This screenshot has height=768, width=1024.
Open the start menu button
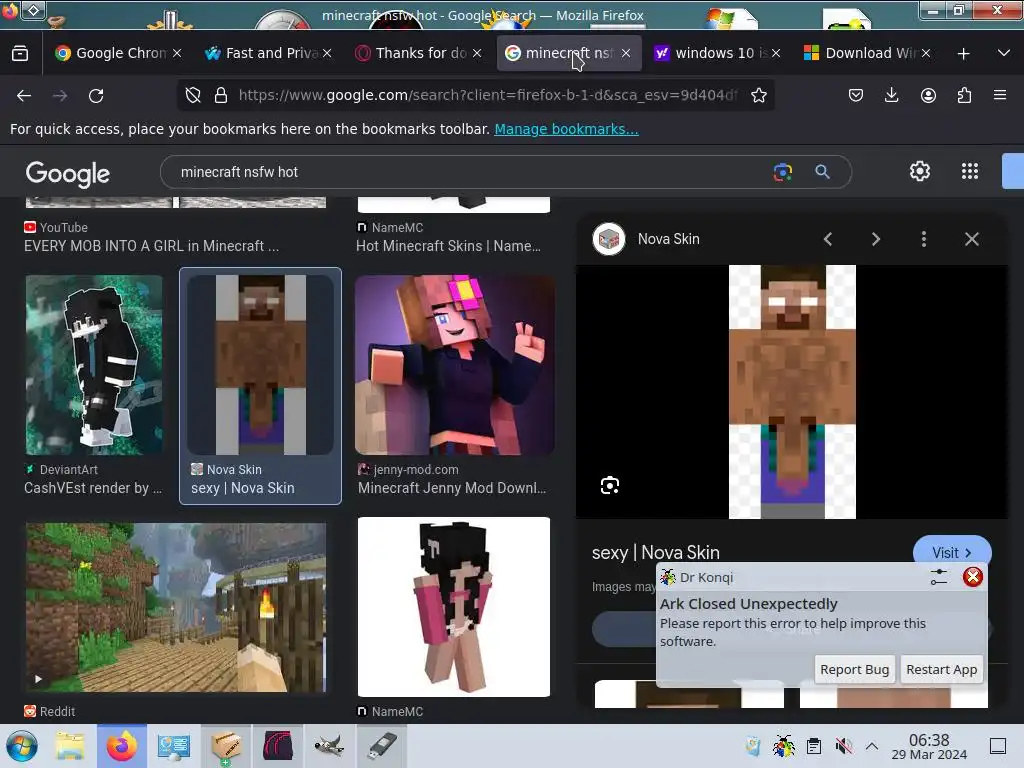(x=22, y=746)
